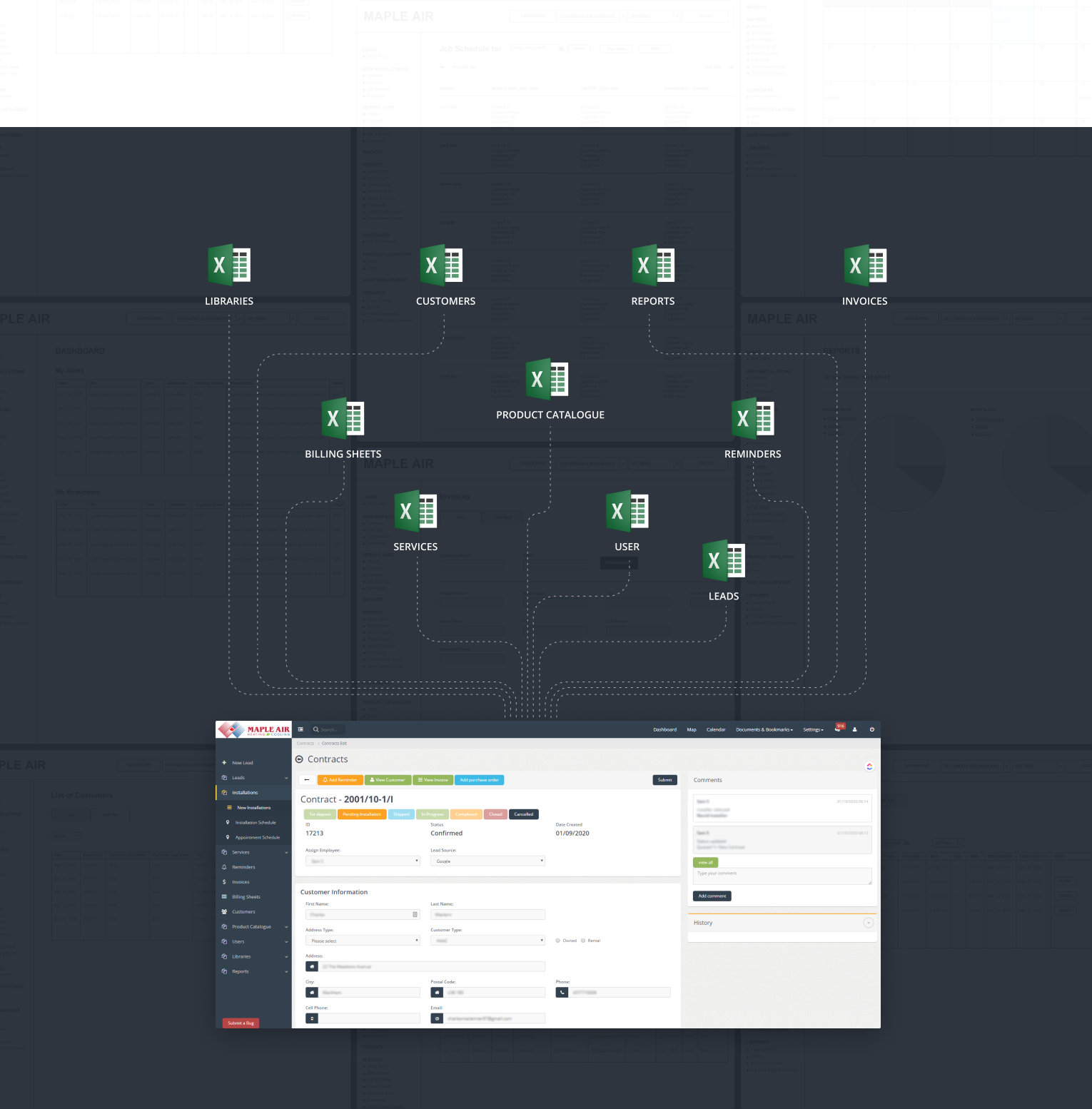Expand the Users sidebar submenu
This screenshot has width=1092, height=1109.
coord(286,942)
